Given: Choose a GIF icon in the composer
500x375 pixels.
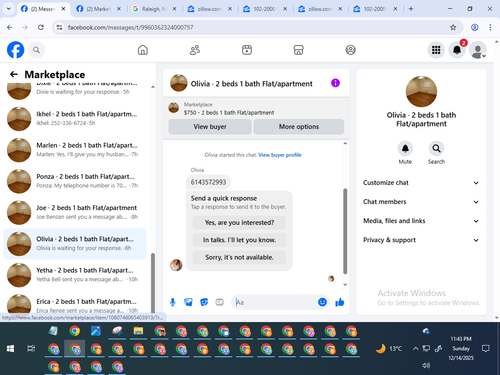Looking at the screenshot, I should click(x=219, y=302).
